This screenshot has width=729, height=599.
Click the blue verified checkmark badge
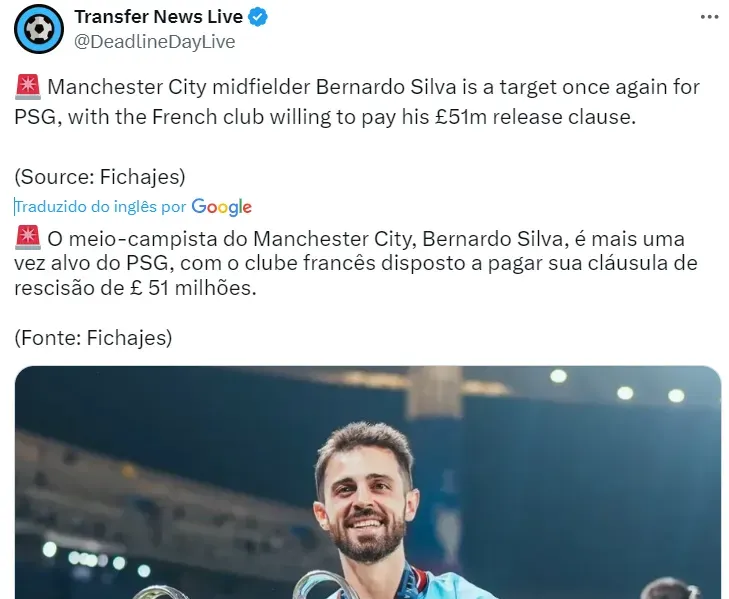258,17
